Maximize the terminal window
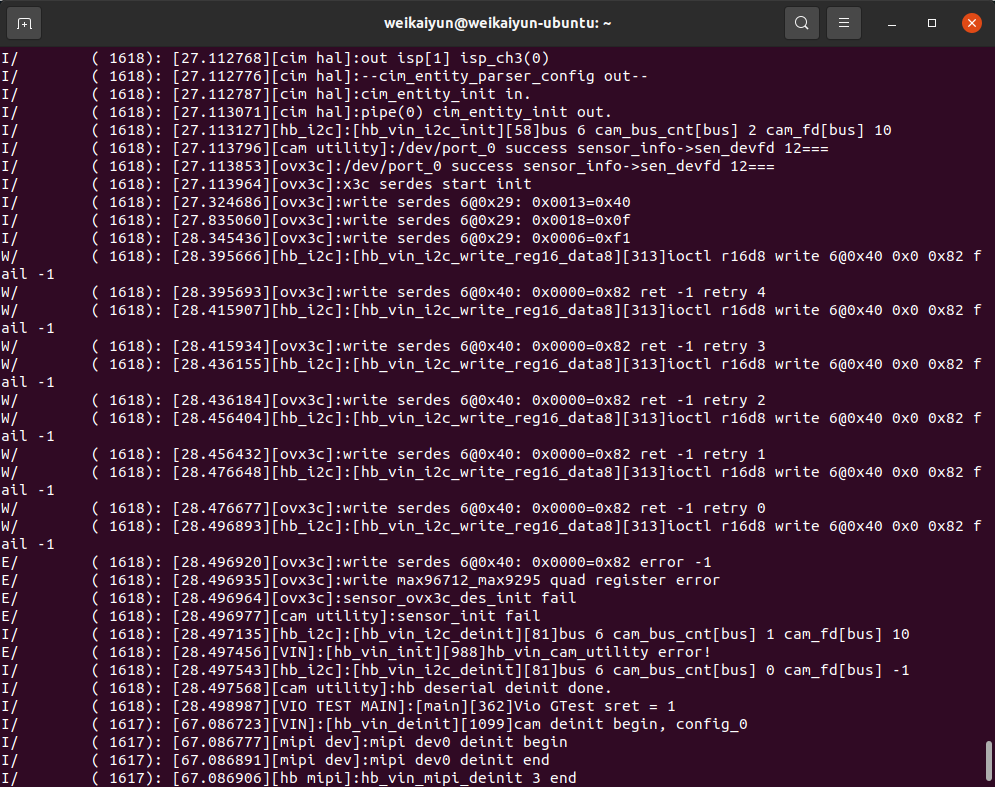 (x=932, y=22)
